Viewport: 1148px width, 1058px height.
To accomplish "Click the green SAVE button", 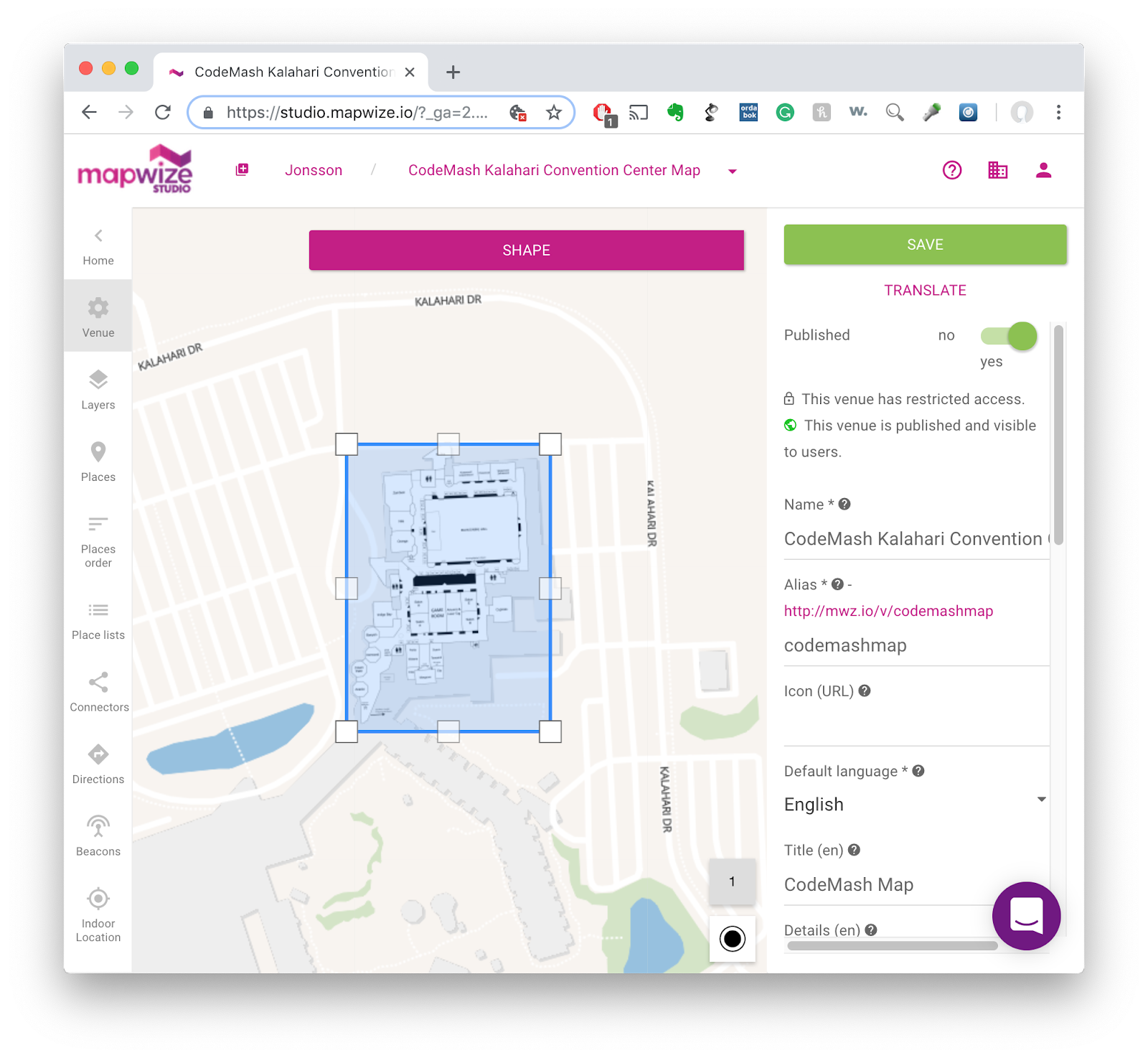I will pos(925,244).
